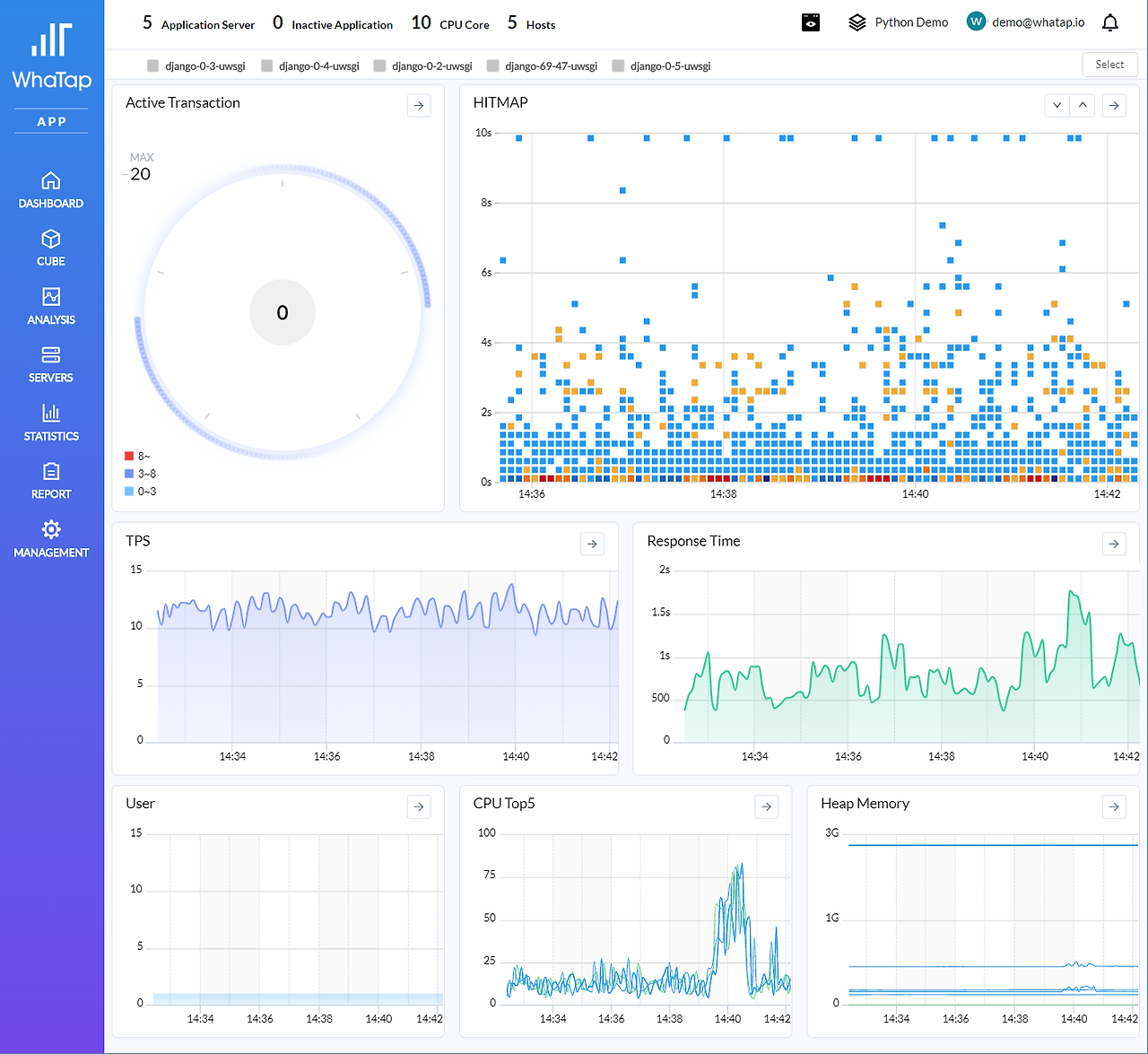The width and height of the screenshot is (1148, 1054).
Task: Toggle the django-69-47-uwsgi checkbox
Action: (492, 65)
